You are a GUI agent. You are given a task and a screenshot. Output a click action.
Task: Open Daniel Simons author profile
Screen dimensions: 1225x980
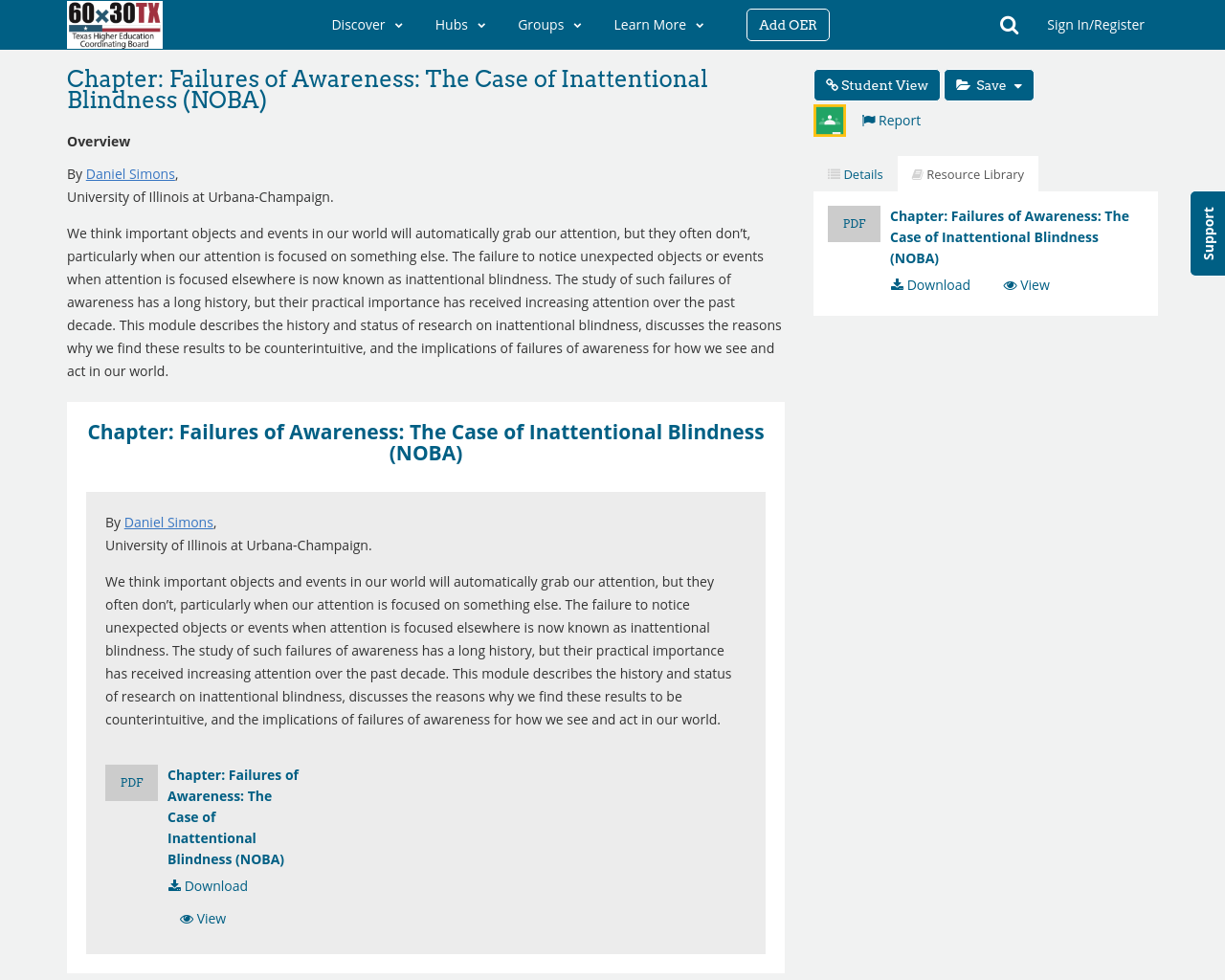coord(130,172)
